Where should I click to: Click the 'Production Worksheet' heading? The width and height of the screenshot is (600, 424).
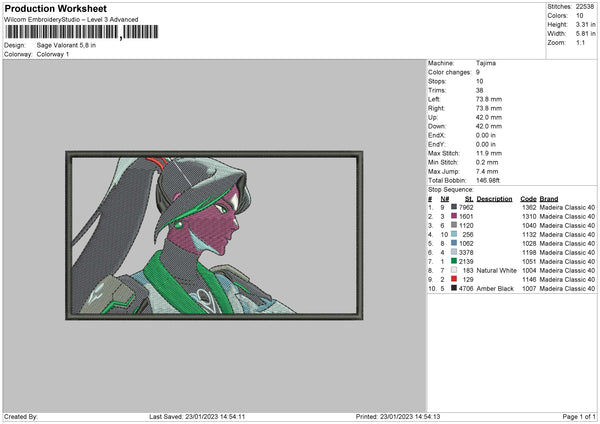point(55,9)
